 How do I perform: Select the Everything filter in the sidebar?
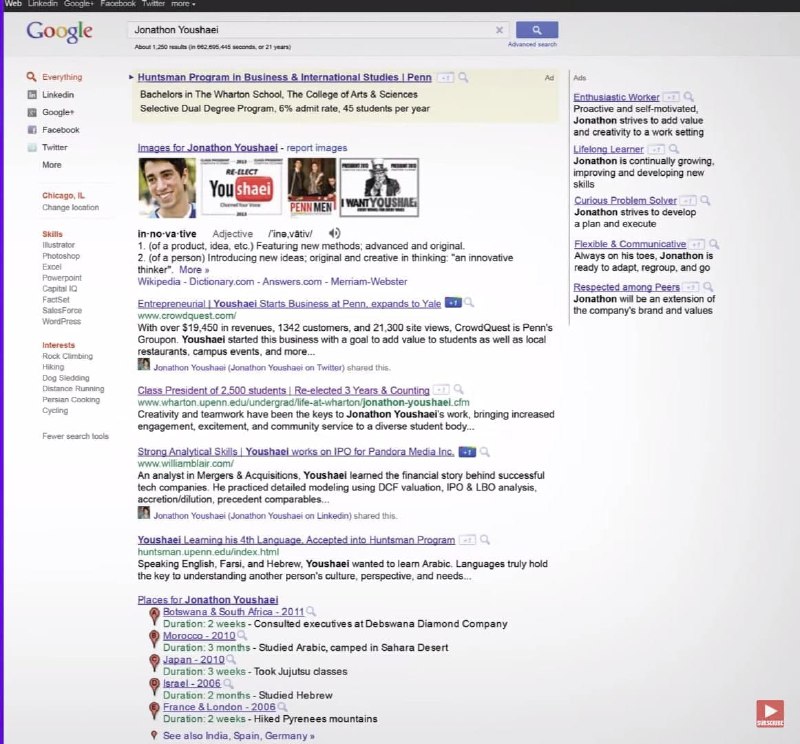tap(62, 77)
